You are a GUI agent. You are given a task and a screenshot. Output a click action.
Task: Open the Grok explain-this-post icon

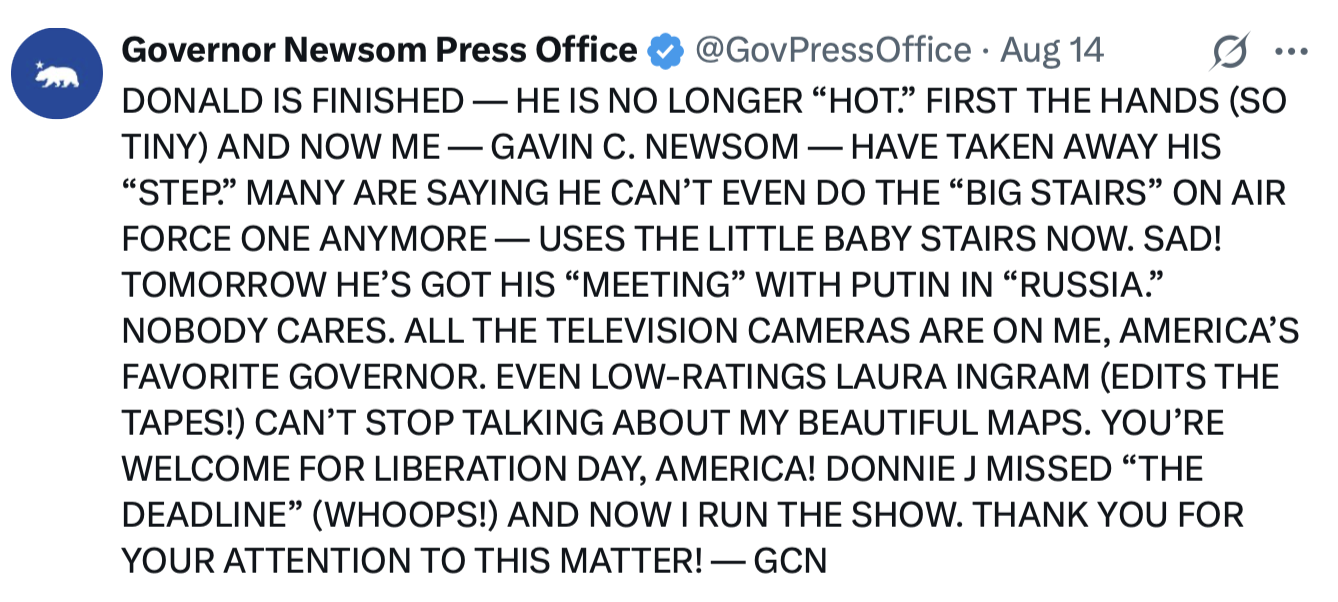(1229, 50)
